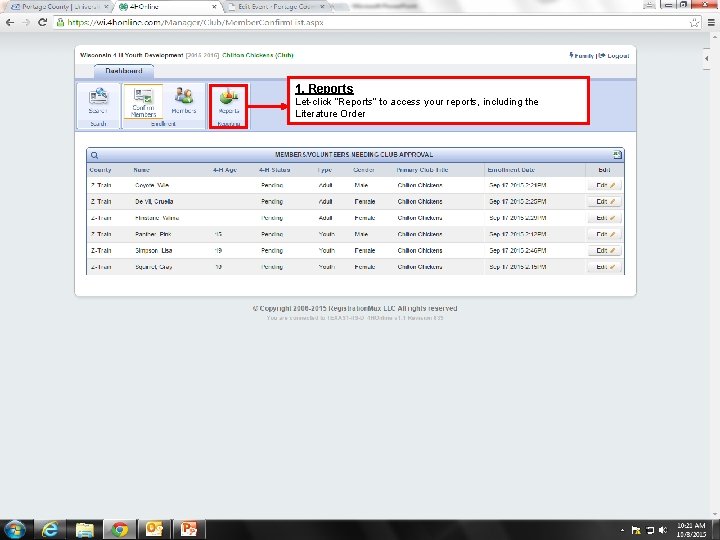
Task: Bookmark the page with the star icon
Action: click(x=694, y=22)
